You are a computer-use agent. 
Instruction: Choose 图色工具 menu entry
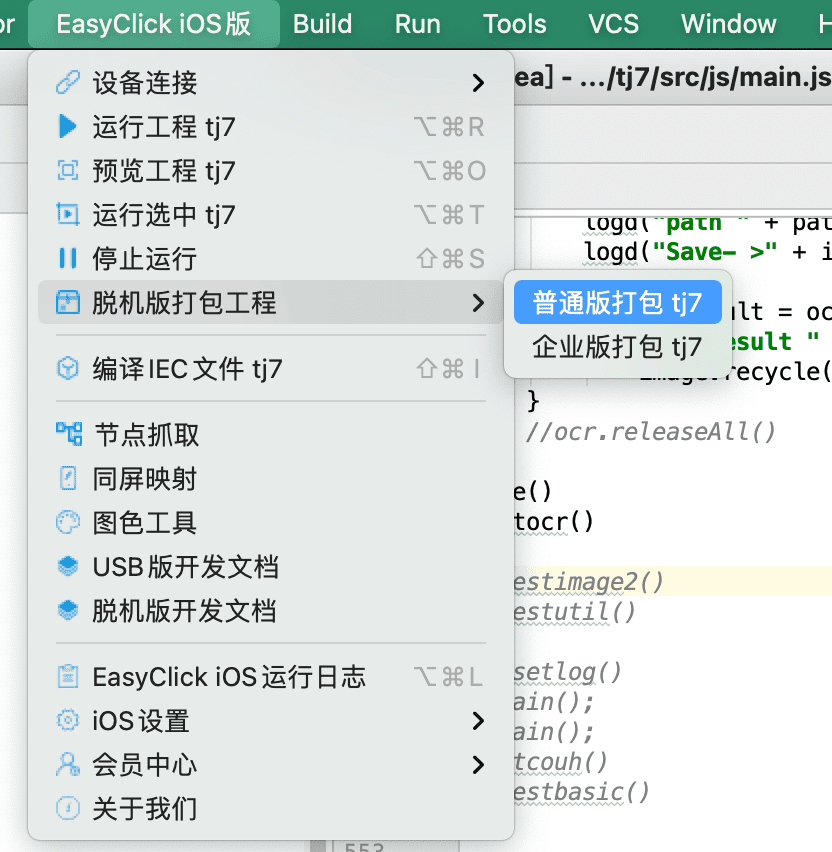(271, 523)
